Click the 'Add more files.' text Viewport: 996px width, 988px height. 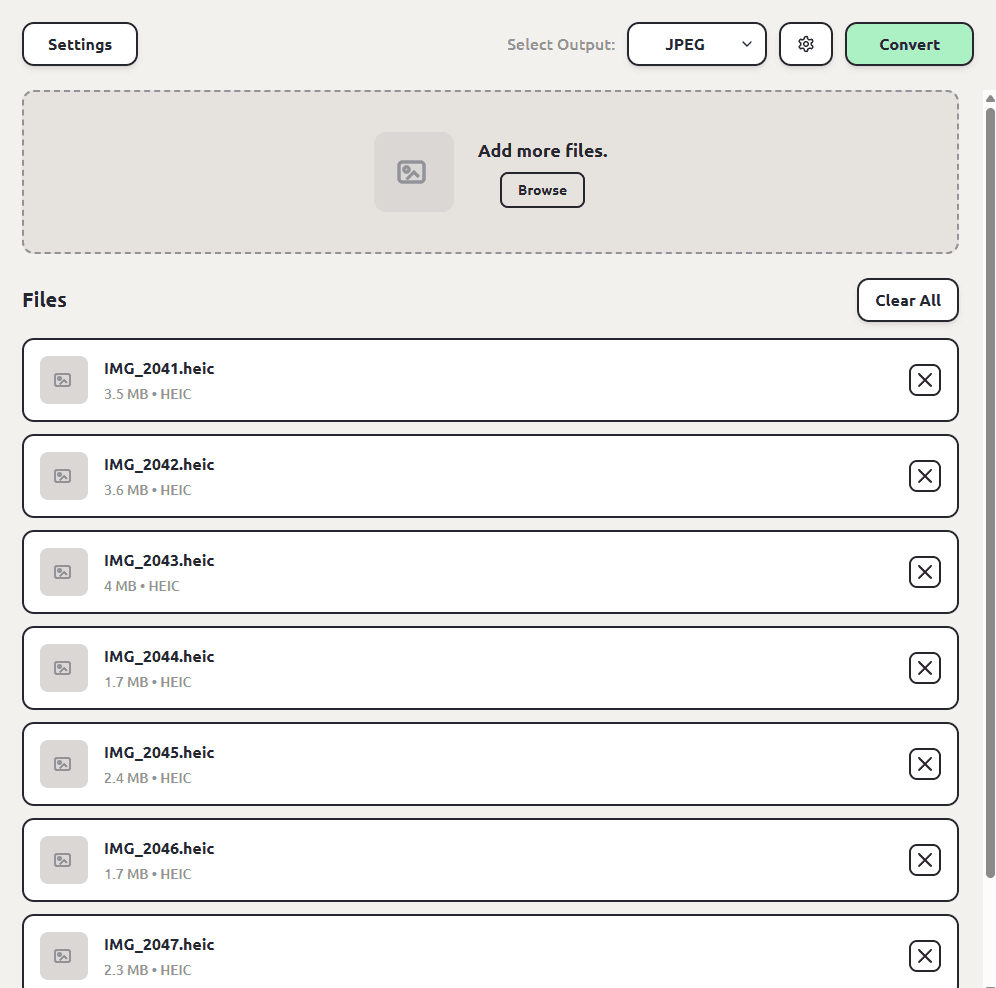[542, 151]
